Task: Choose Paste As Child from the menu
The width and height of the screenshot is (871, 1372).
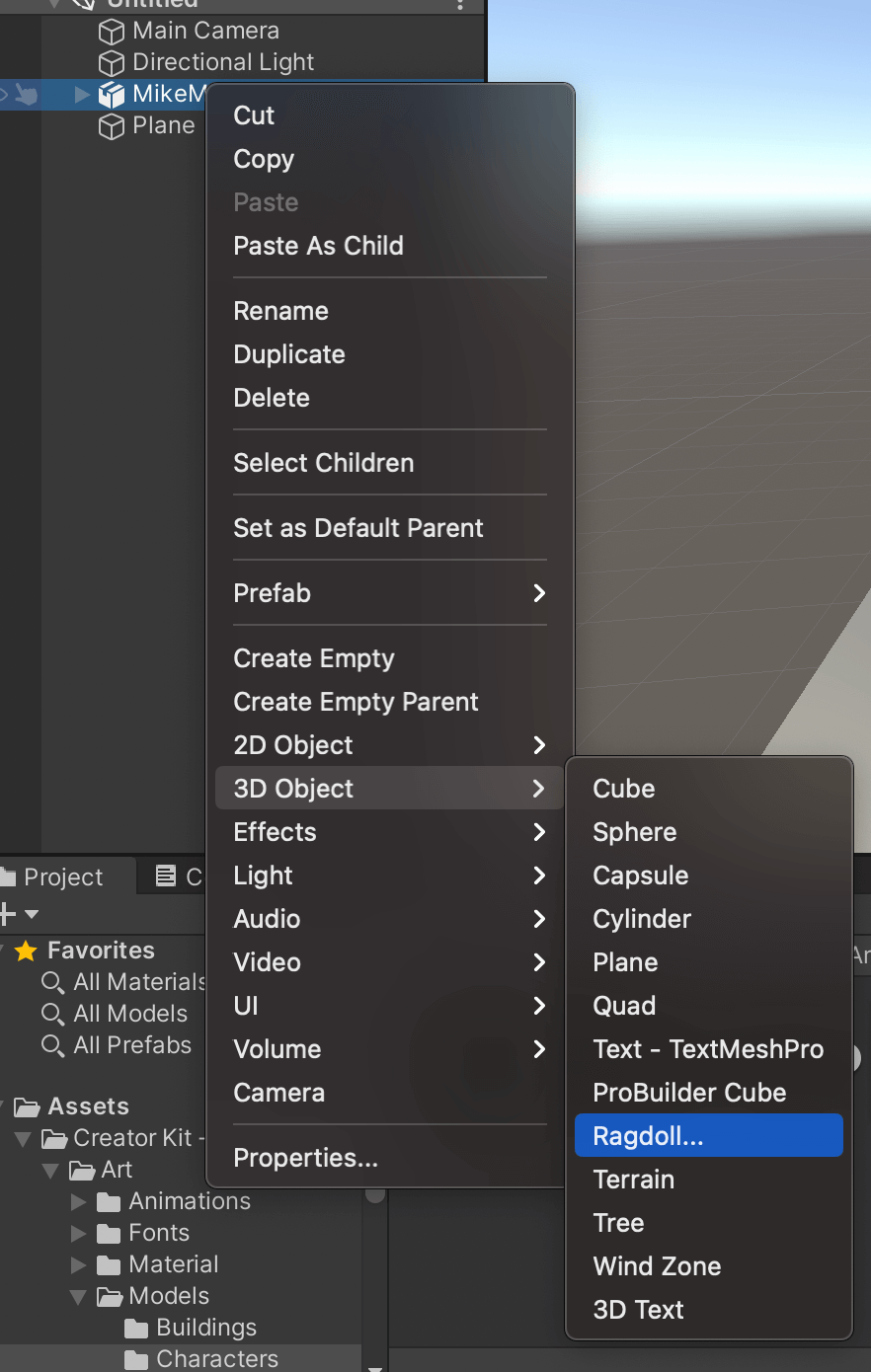Action: [x=318, y=246]
